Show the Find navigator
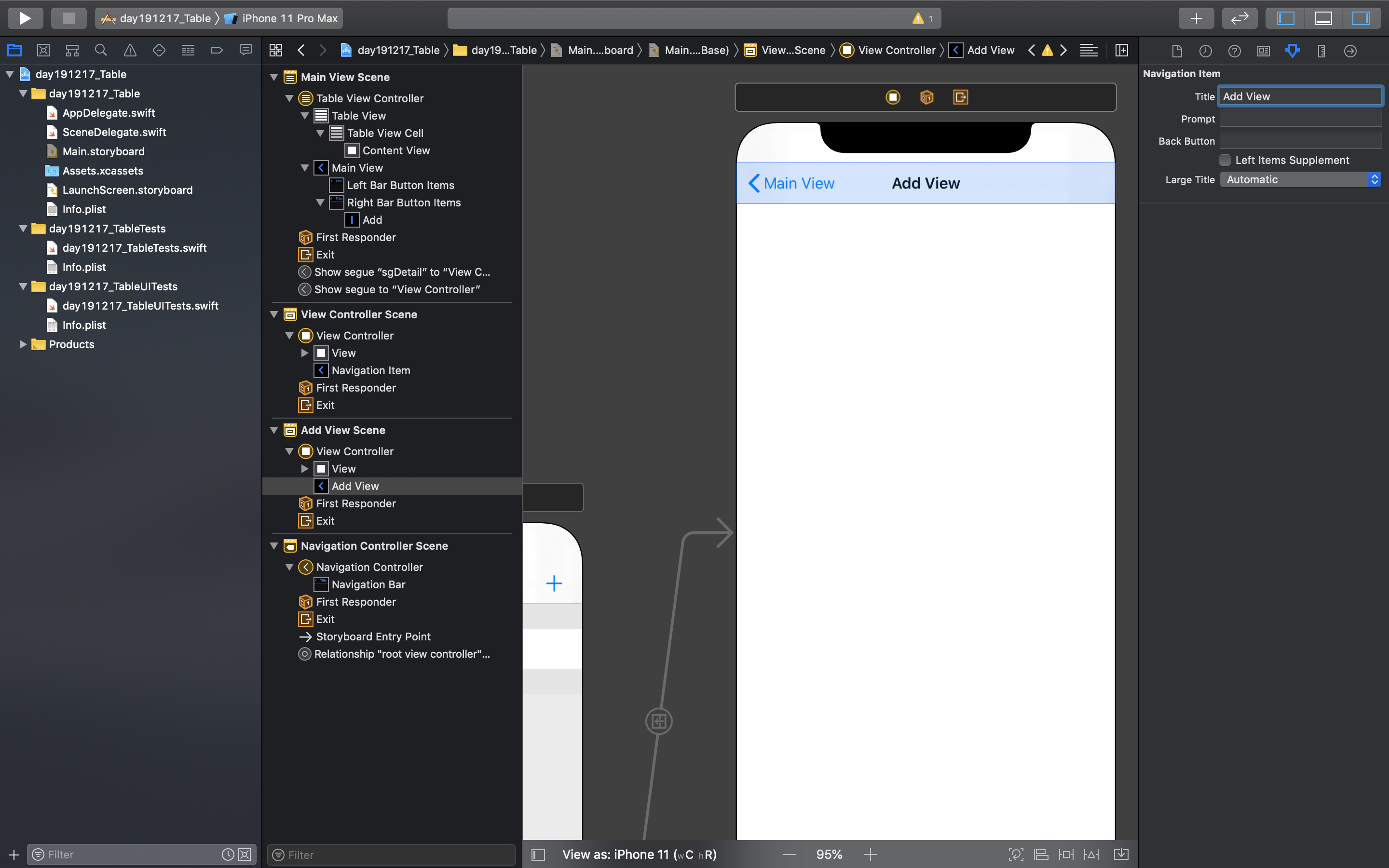The height and width of the screenshot is (868, 1389). [101, 51]
